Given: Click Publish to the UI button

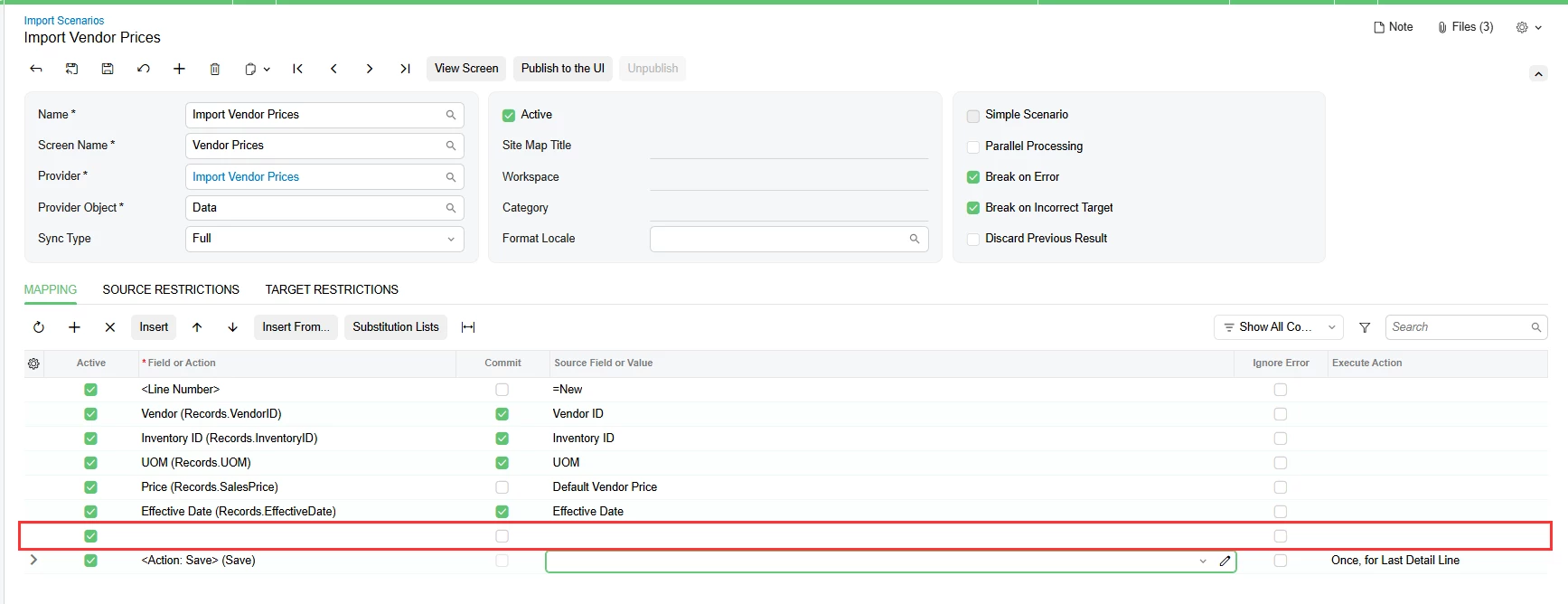Looking at the screenshot, I should [x=563, y=69].
